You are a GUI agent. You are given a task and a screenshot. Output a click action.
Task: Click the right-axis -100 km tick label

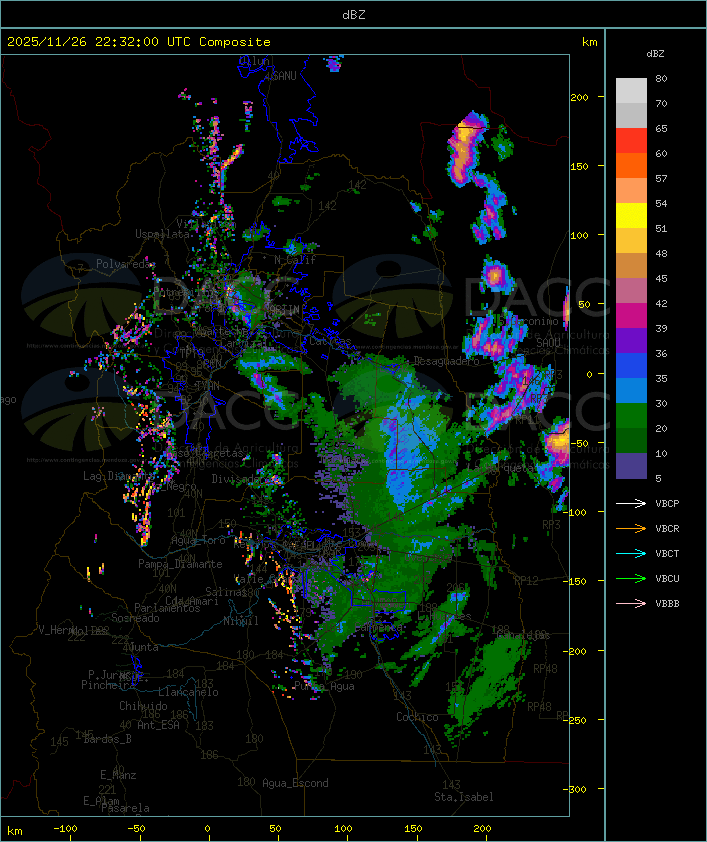click(x=577, y=512)
